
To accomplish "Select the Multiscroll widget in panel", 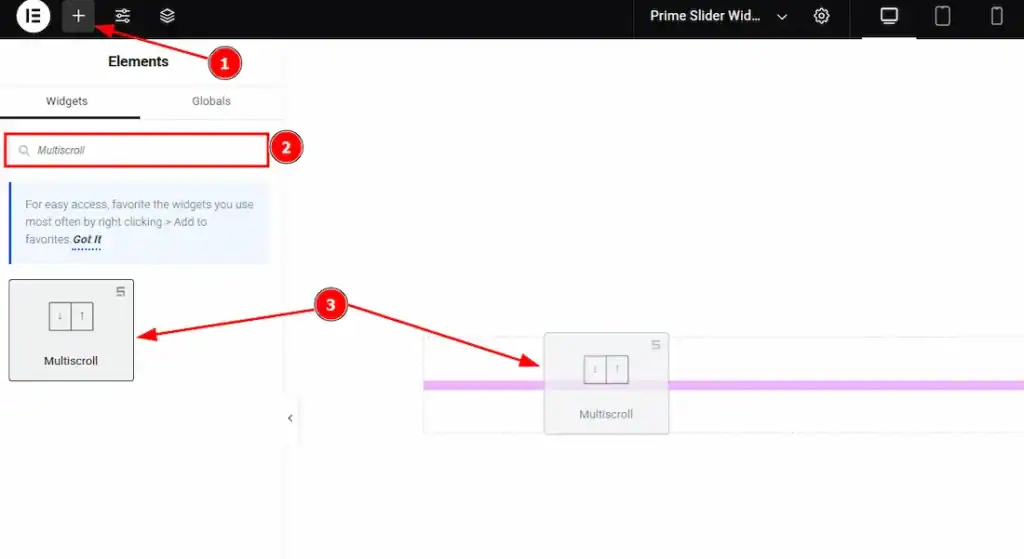I will pos(71,330).
